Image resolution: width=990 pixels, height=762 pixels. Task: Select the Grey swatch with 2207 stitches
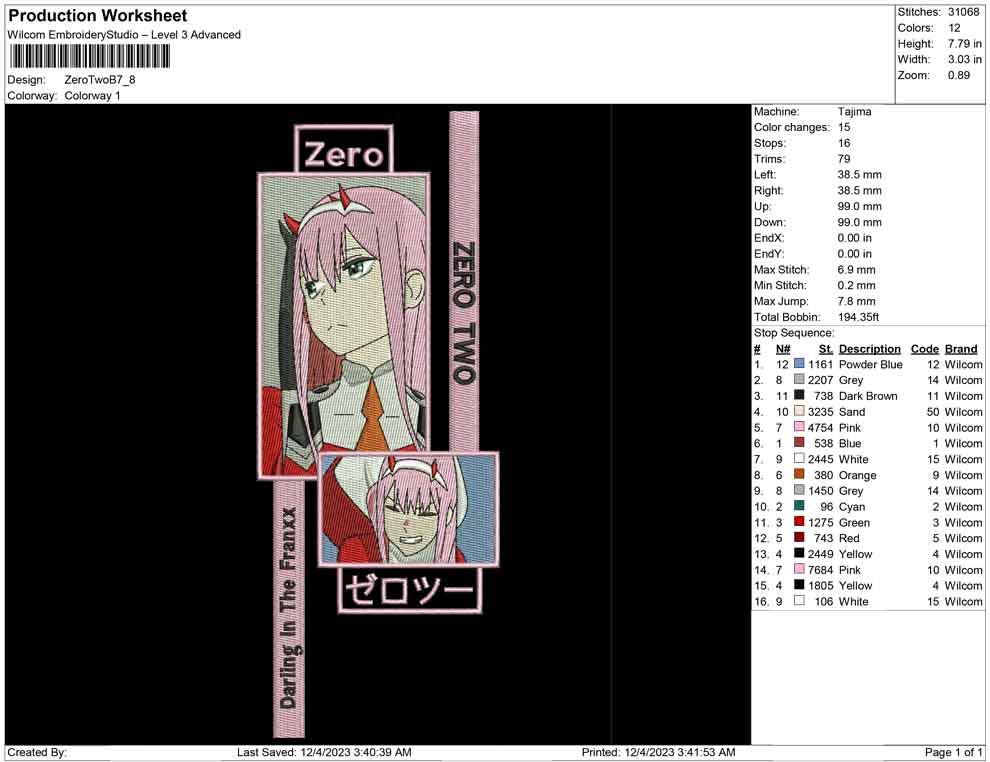799,379
